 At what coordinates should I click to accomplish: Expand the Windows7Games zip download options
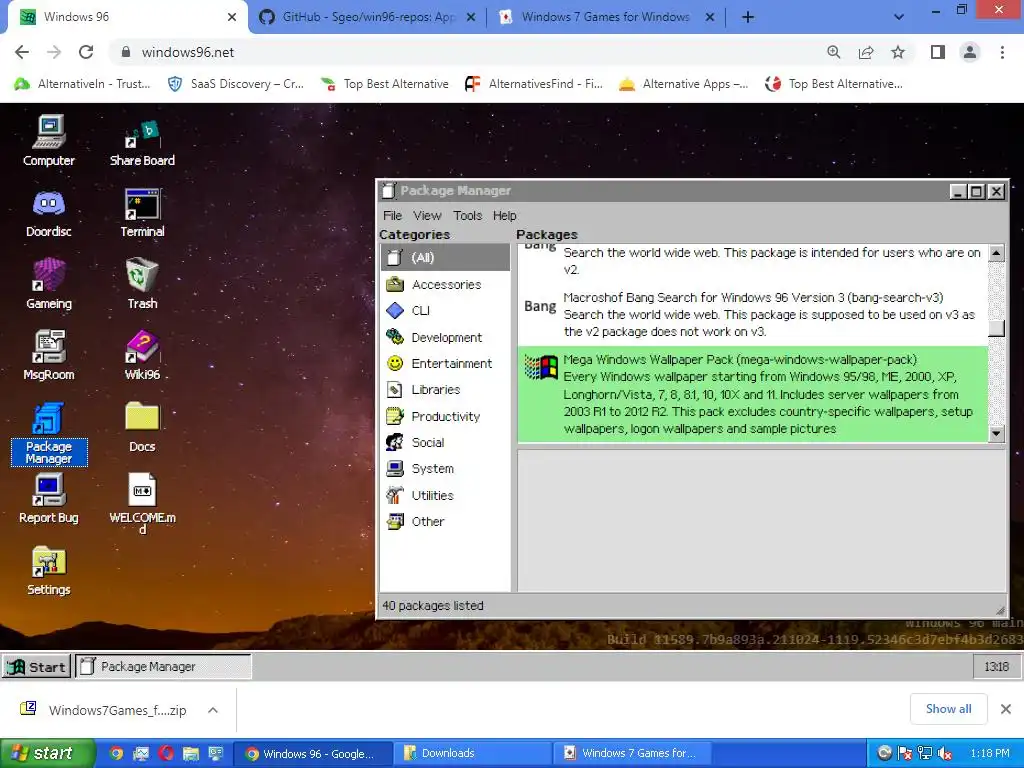(213, 710)
